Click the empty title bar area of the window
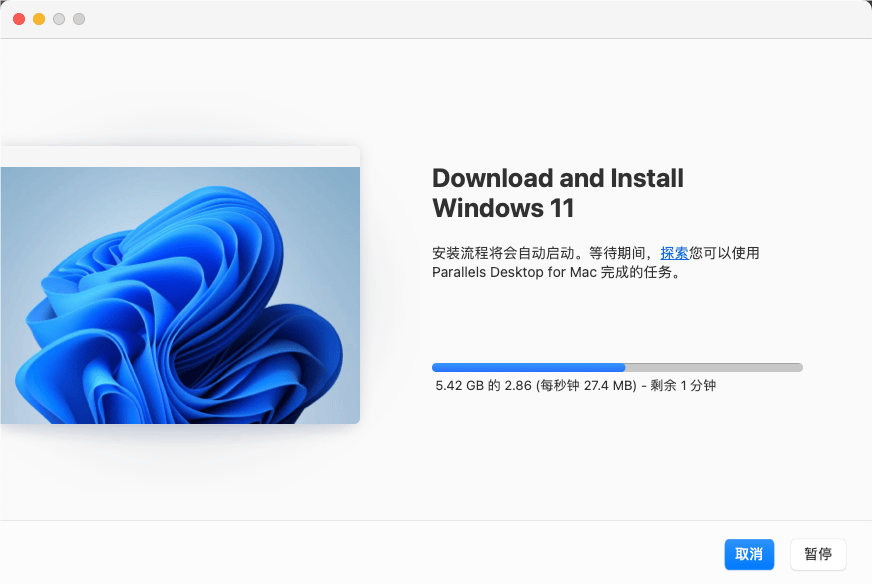Viewport: 872px width, 584px height. (450, 19)
